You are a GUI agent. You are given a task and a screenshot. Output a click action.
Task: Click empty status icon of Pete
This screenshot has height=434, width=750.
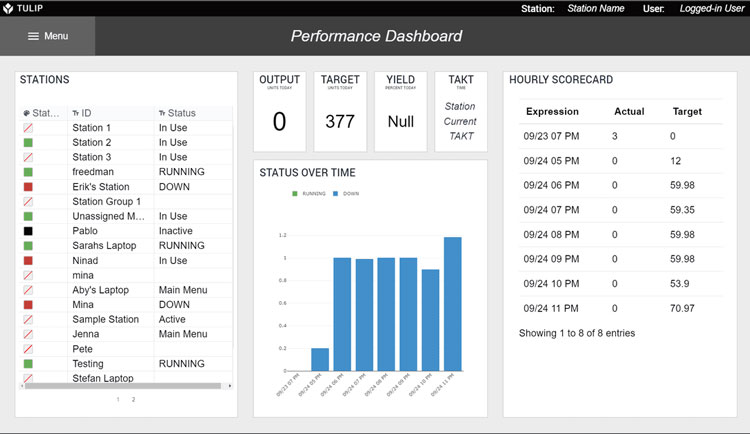click(28, 349)
